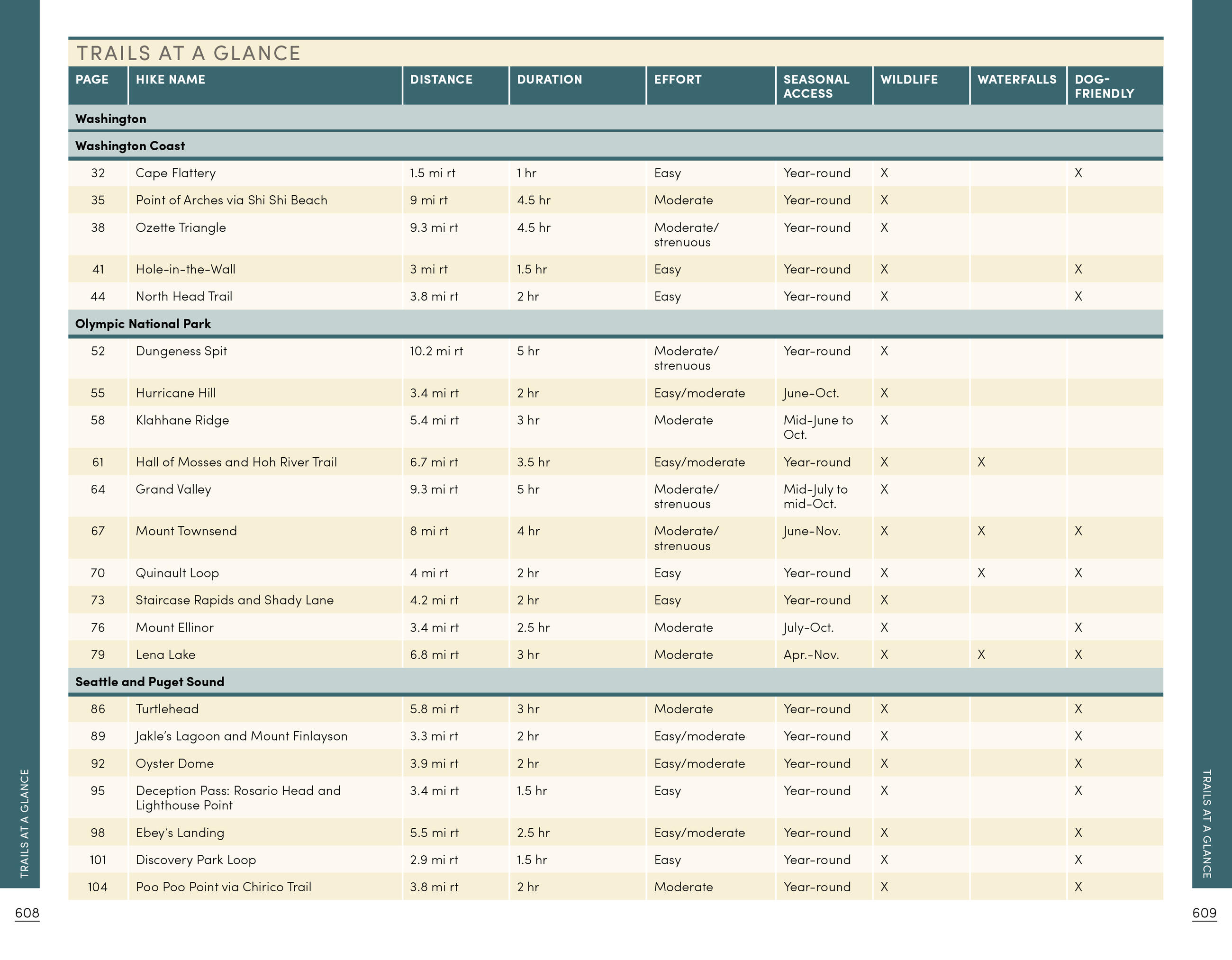This screenshot has height=960, width=1232.
Task: Click the waterfalls X for Lena Lake
Action: pyautogui.click(x=981, y=655)
